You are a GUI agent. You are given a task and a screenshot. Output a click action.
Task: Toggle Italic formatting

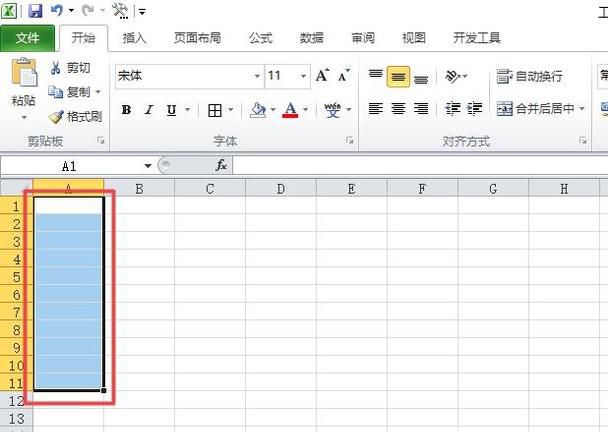149,110
